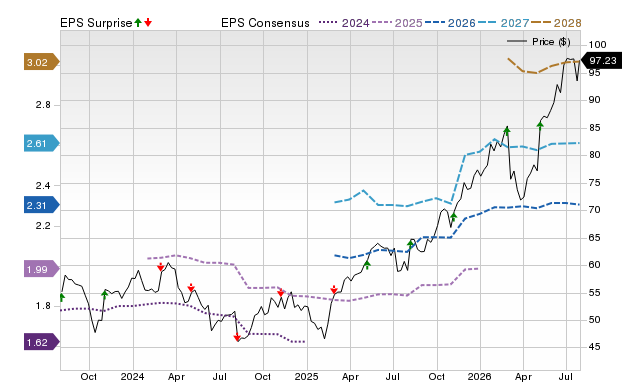Click the red surprise arrow near November 2024

point(280,293)
